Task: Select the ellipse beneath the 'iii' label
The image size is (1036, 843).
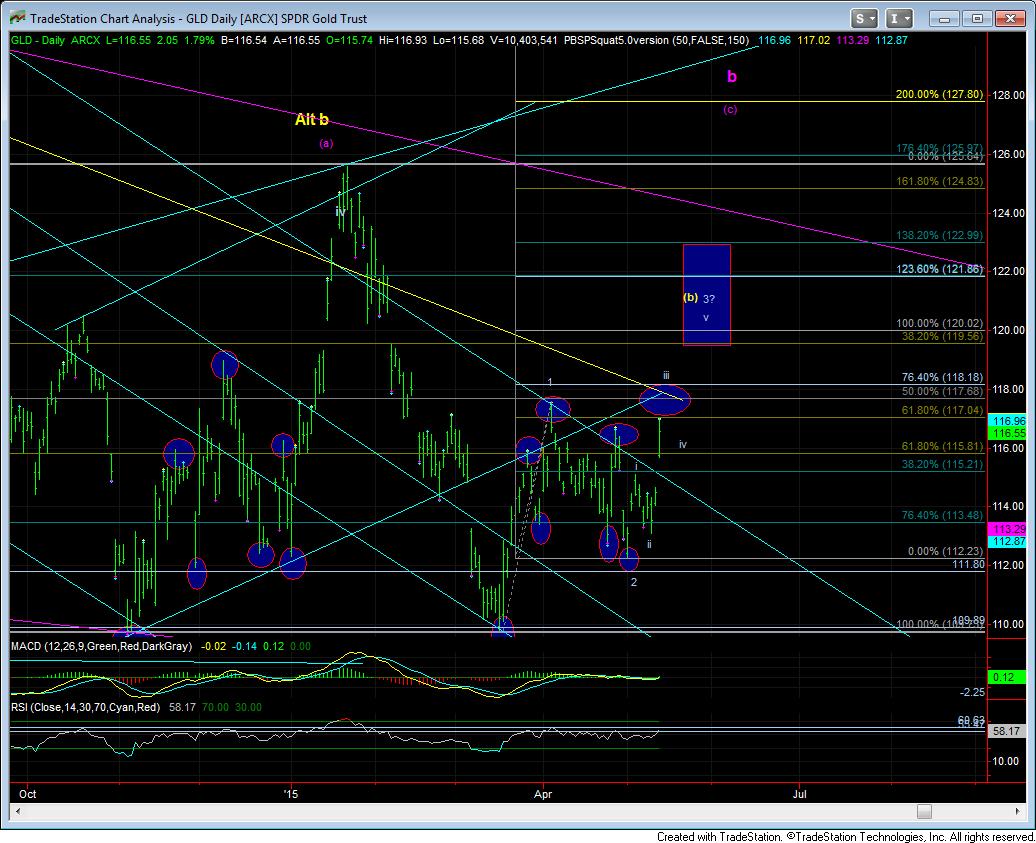Action: pyautogui.click(x=665, y=399)
